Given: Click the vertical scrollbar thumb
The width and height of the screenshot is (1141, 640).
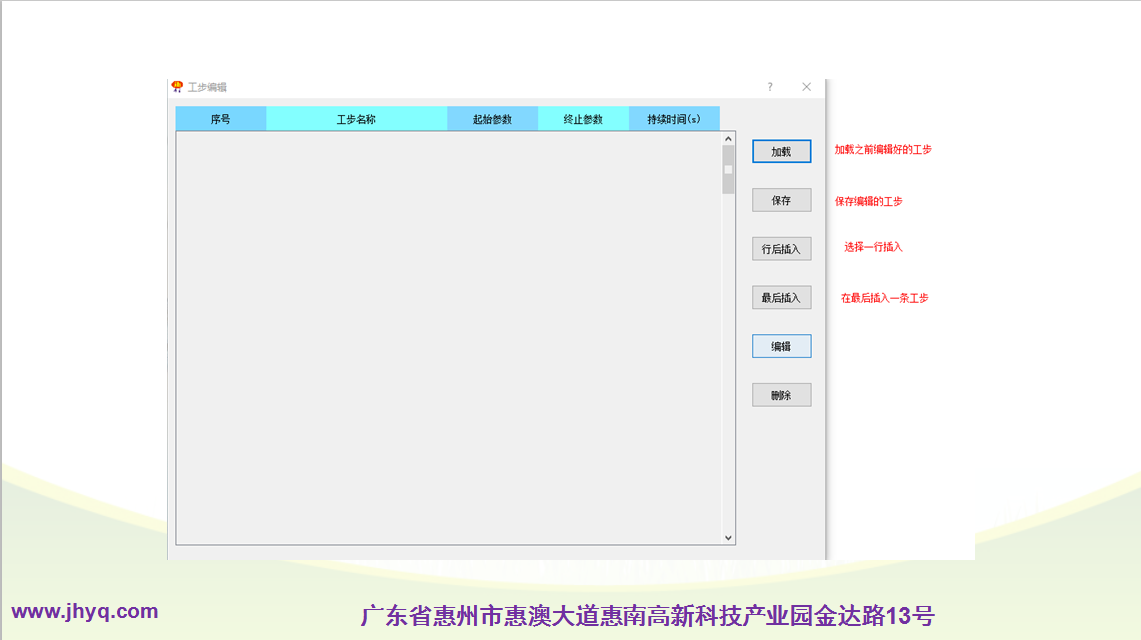Looking at the screenshot, I should pos(728,170).
